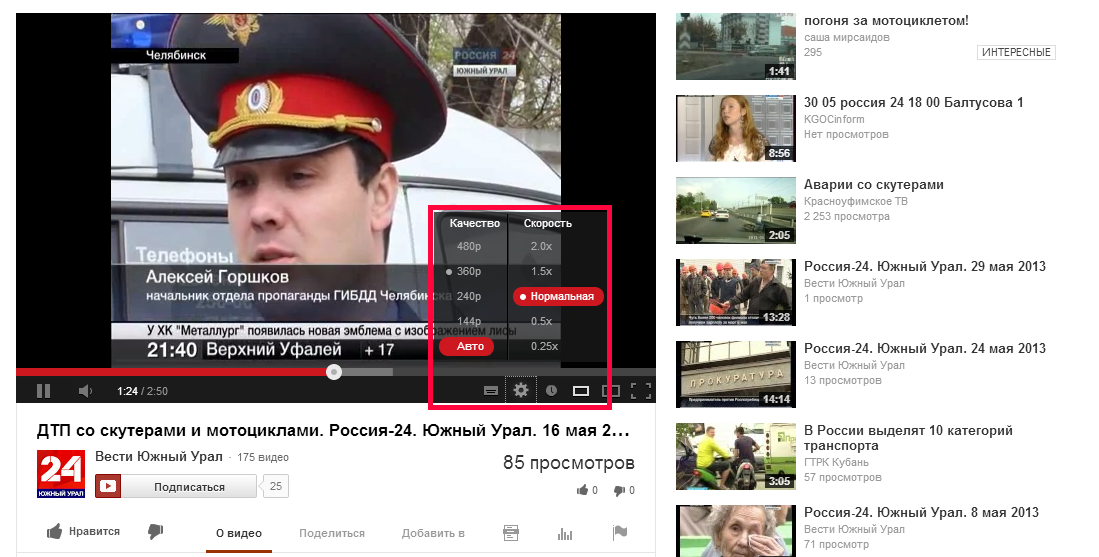Click the 85 просмотров view count
This screenshot has width=1099, height=557.
click(568, 462)
